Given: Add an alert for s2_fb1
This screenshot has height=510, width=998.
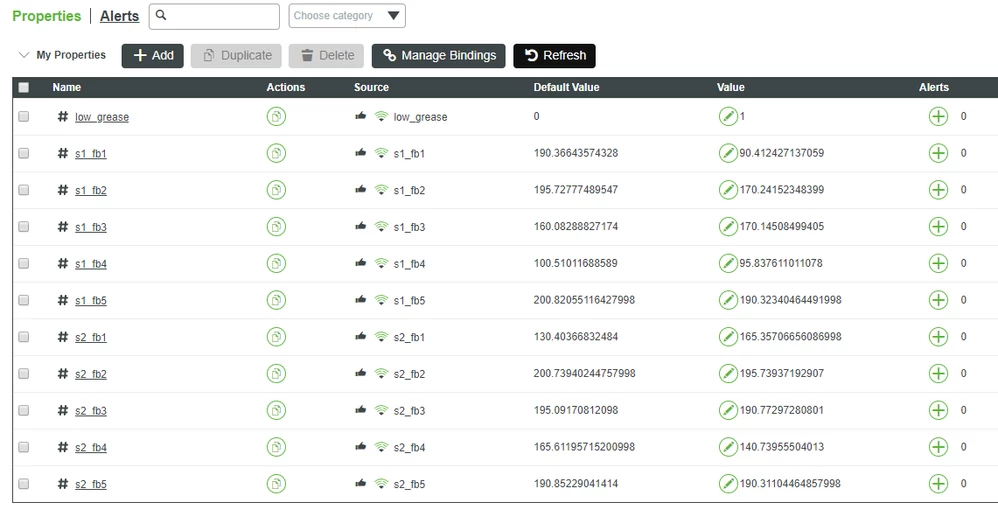Looking at the screenshot, I should click(939, 337).
